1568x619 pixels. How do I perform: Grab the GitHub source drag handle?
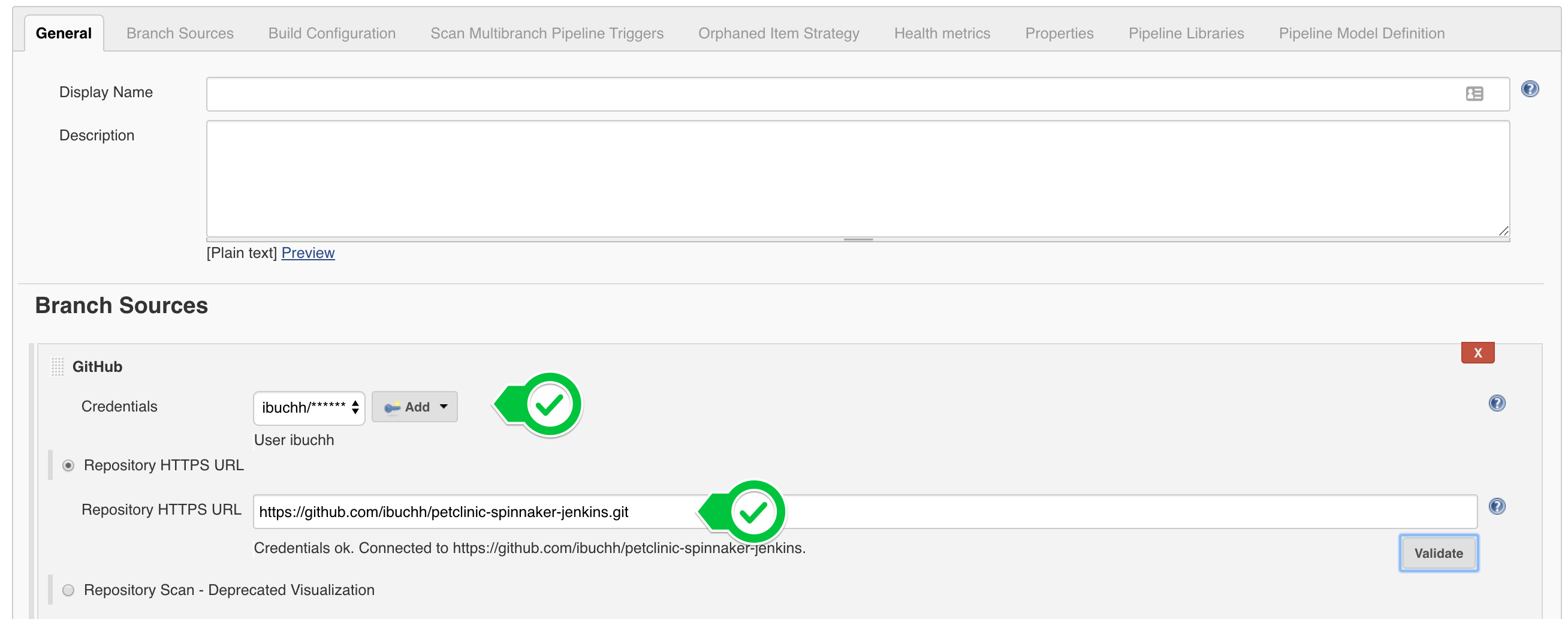(57, 366)
